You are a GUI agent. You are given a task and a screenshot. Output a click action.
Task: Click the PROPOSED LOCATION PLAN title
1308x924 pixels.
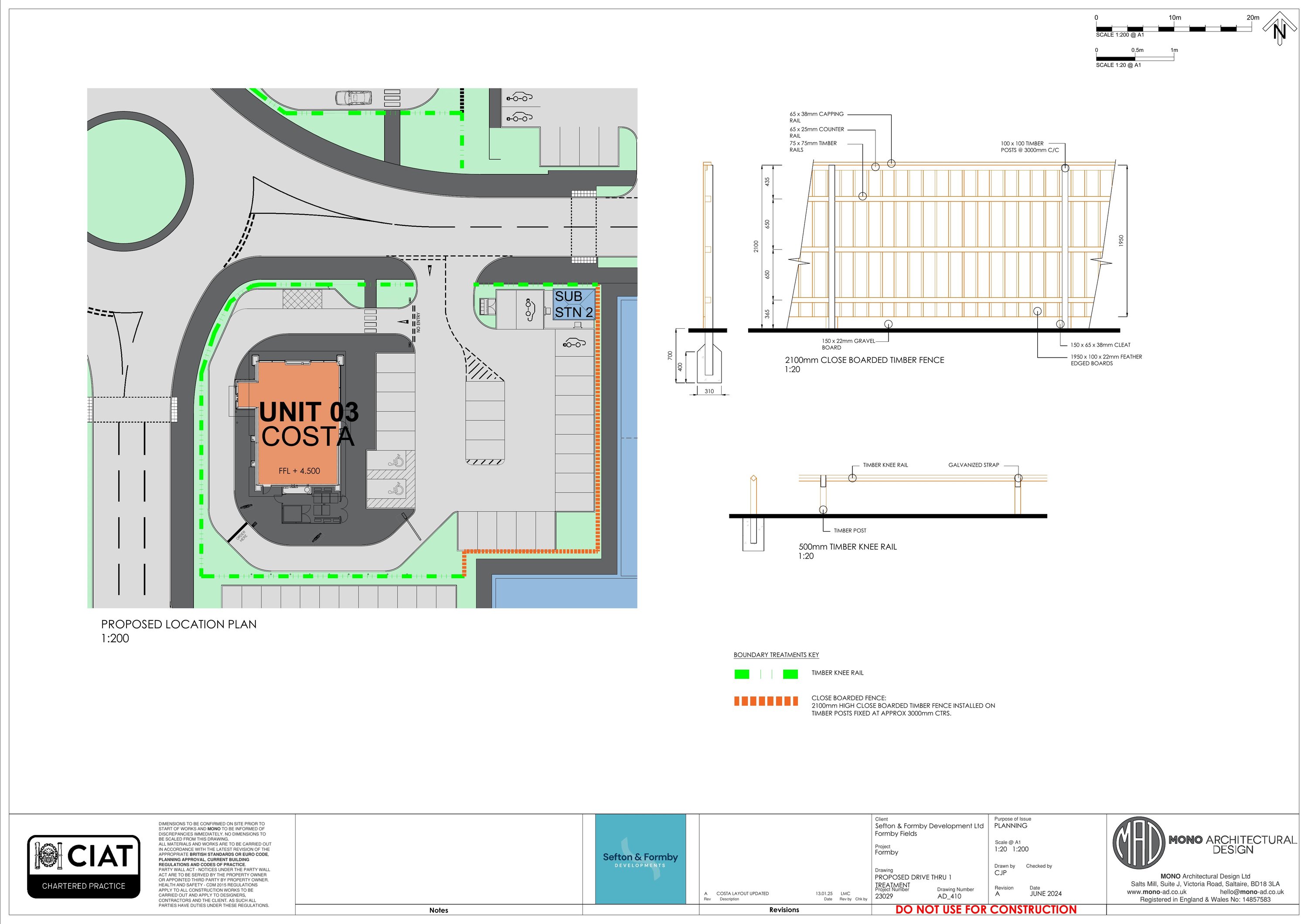click(x=179, y=624)
